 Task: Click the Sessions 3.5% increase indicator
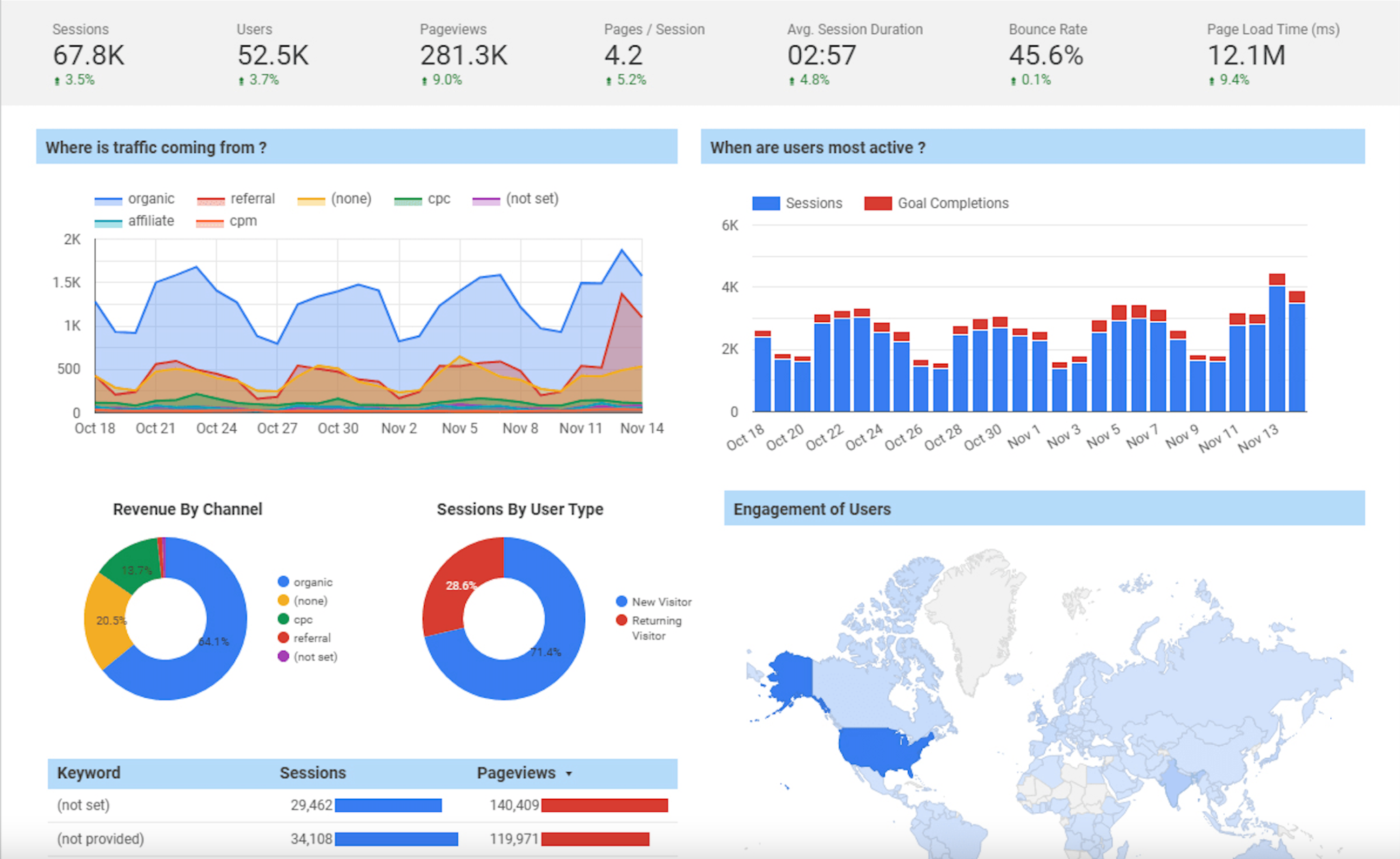[x=75, y=80]
